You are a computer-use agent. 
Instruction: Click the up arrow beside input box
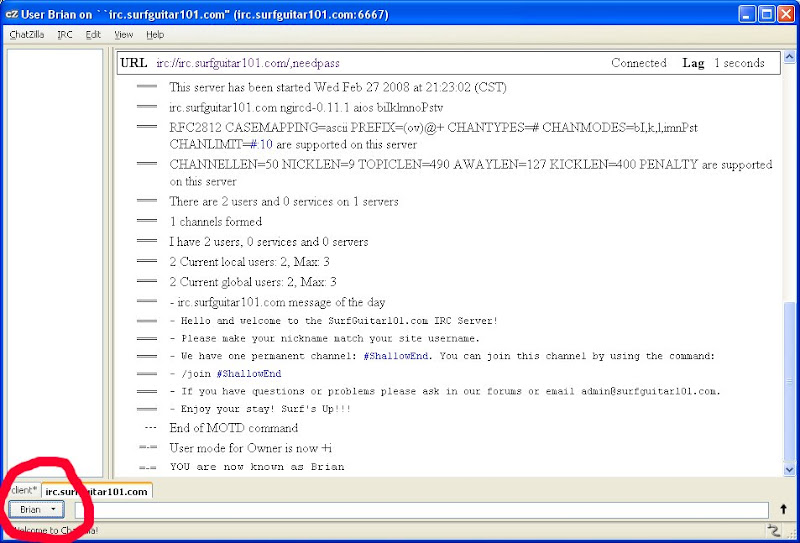pyautogui.click(x=783, y=510)
